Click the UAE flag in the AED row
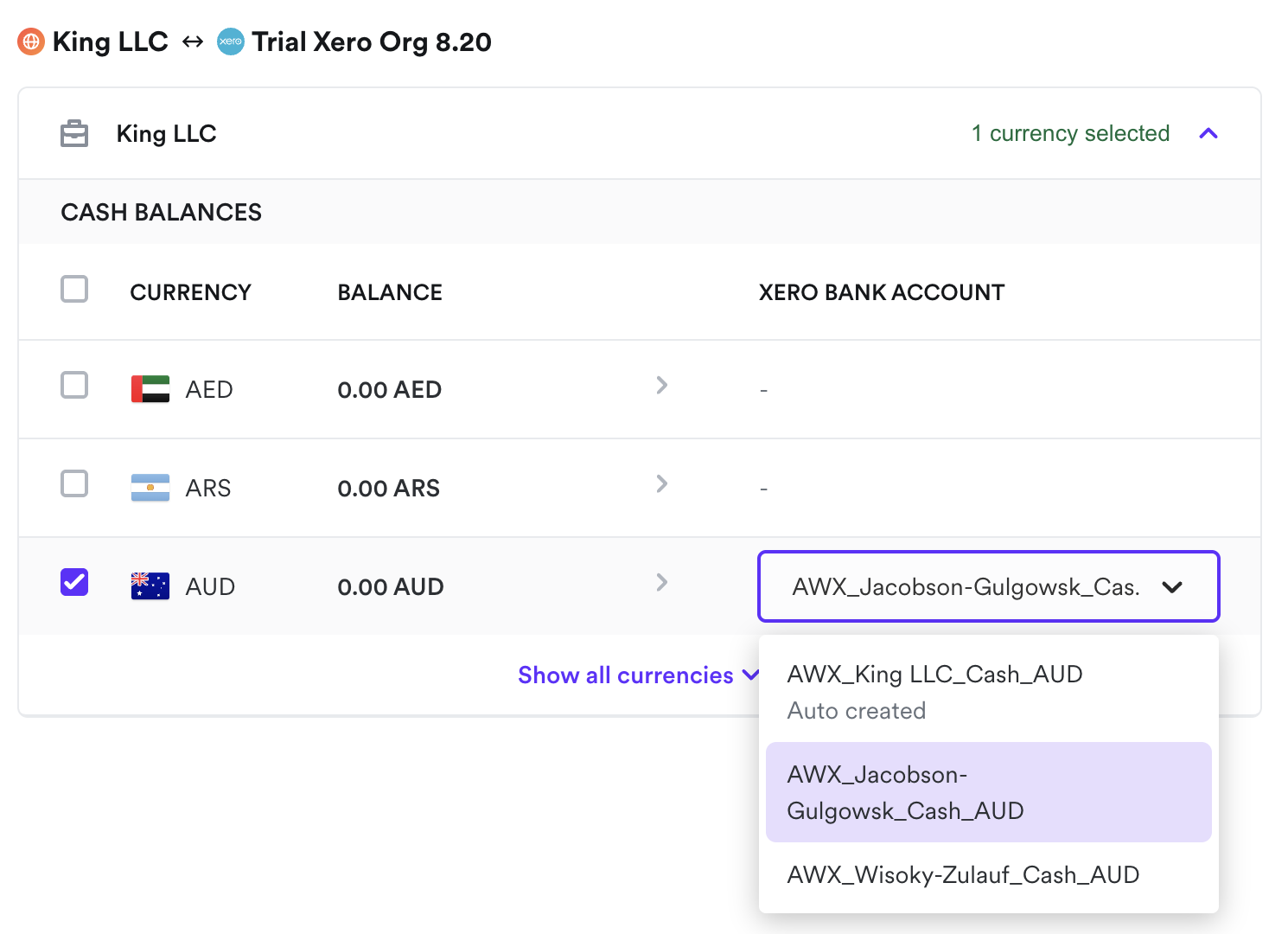1288x934 pixels. 150,389
